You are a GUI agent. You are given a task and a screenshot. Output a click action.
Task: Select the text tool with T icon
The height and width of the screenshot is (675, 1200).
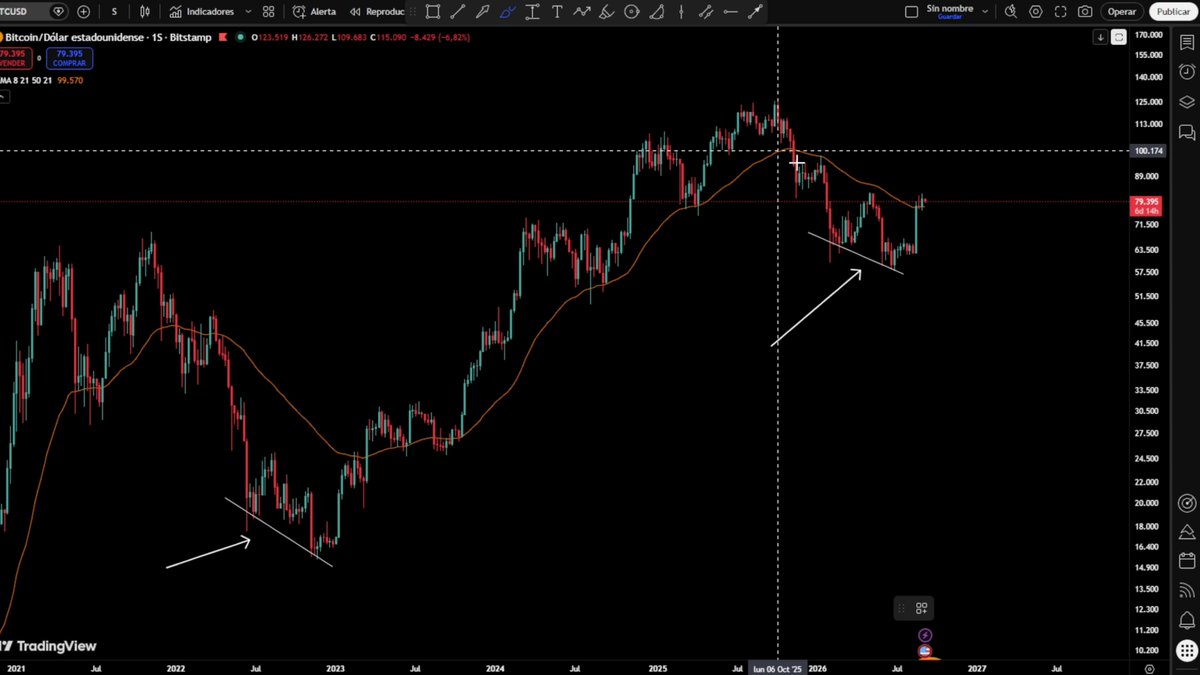coord(557,12)
